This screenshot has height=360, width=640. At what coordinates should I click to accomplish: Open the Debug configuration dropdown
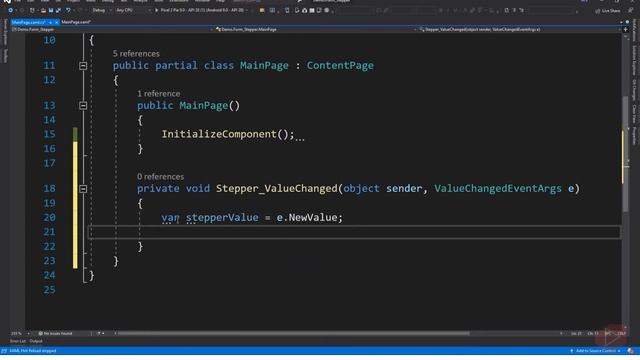[101, 10]
